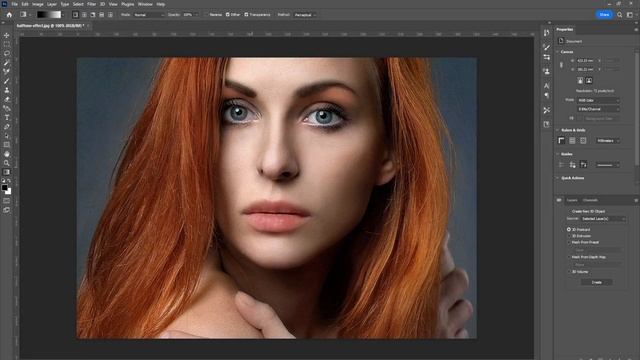640x360 pixels.
Task: Click the canvas width input field
Action: click(x=587, y=60)
